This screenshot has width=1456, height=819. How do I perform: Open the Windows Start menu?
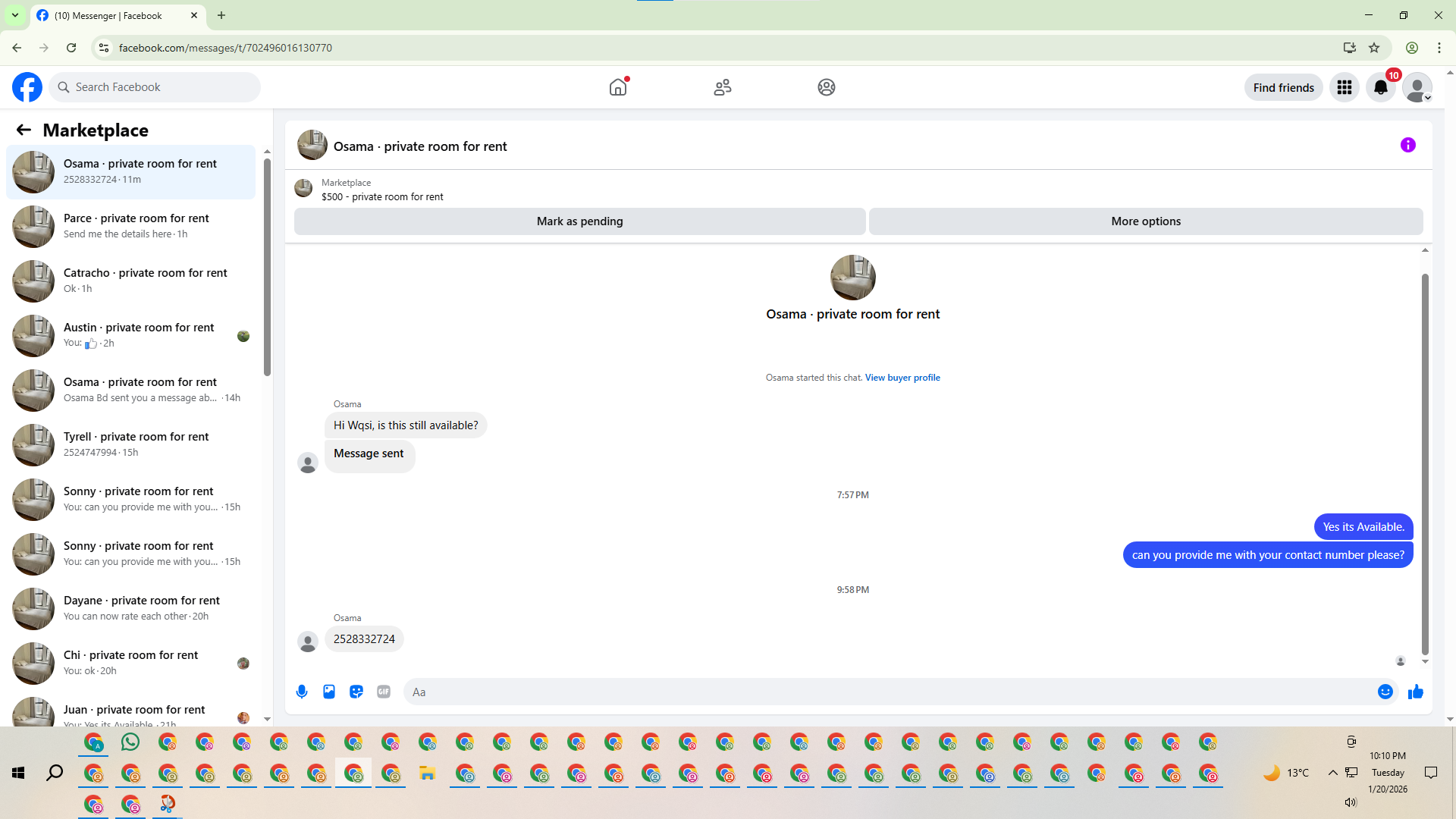[x=18, y=773]
